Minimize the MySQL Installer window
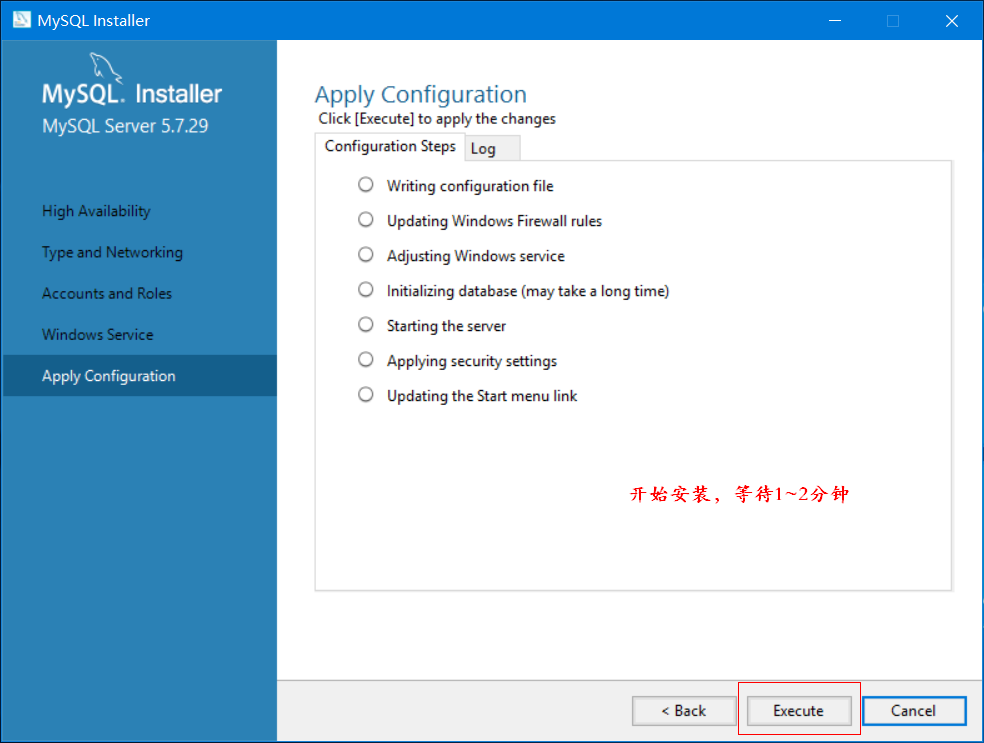This screenshot has width=984, height=743. click(835, 20)
